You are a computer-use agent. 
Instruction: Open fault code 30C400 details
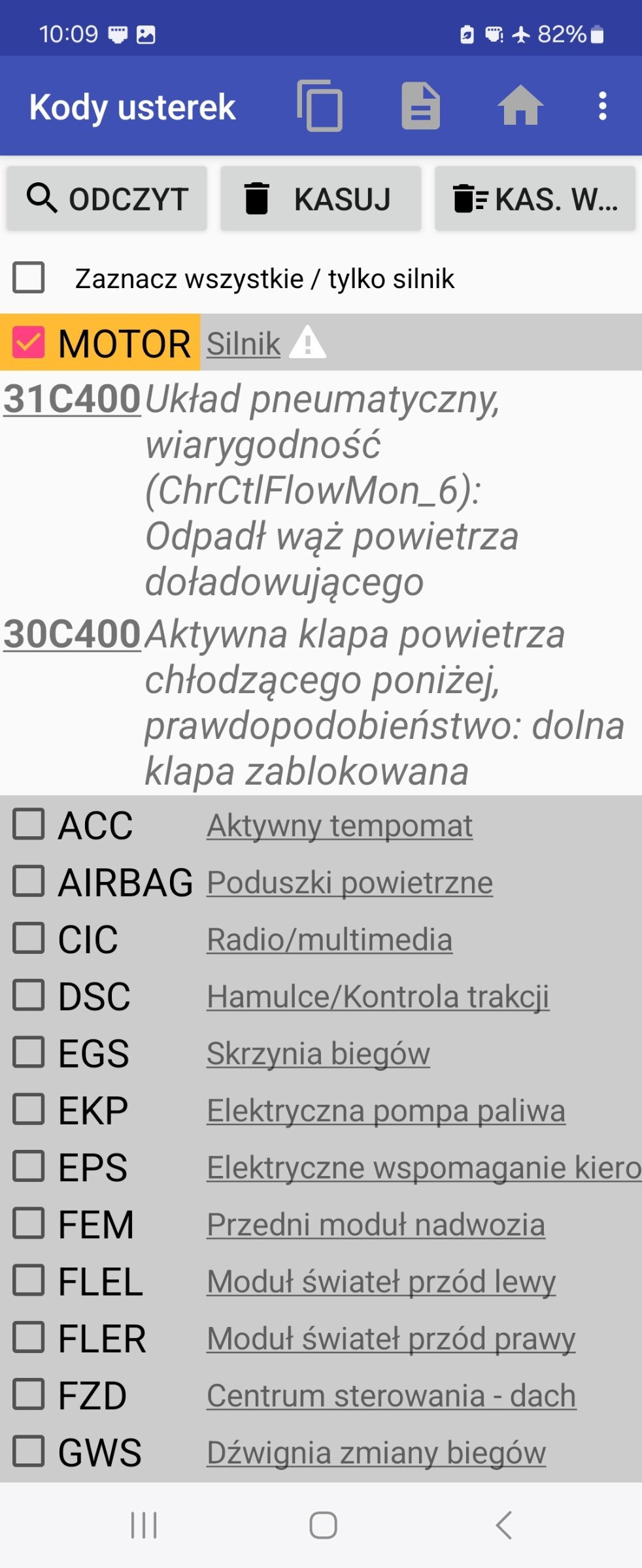[x=72, y=634]
